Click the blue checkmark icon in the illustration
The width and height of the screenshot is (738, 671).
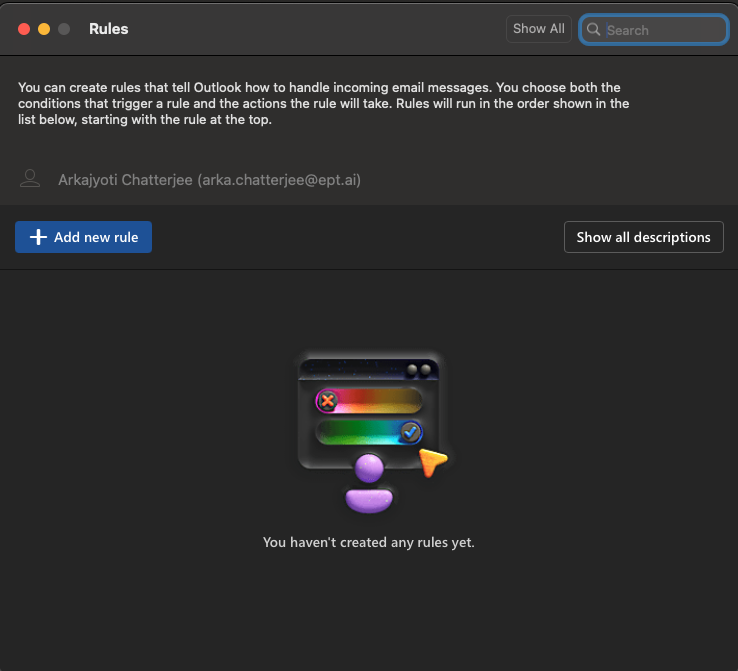click(410, 432)
